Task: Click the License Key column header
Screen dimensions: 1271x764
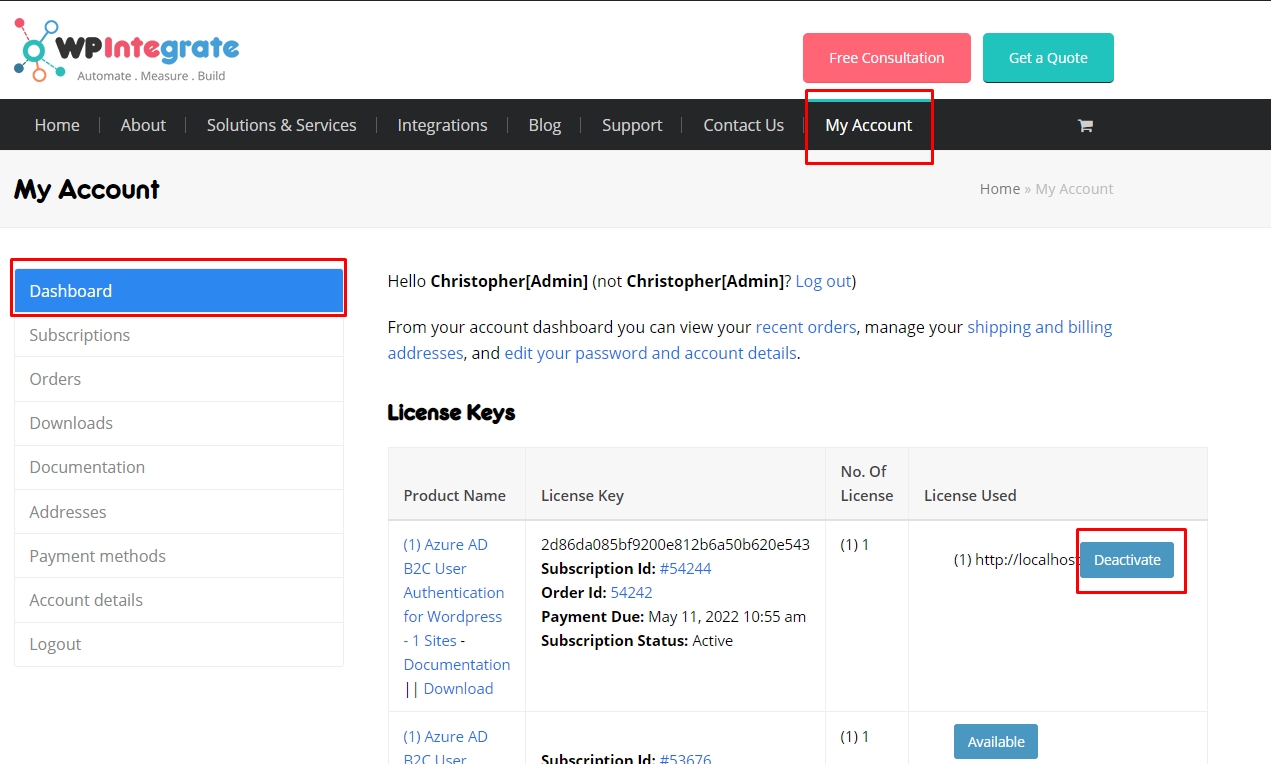Action: point(582,496)
